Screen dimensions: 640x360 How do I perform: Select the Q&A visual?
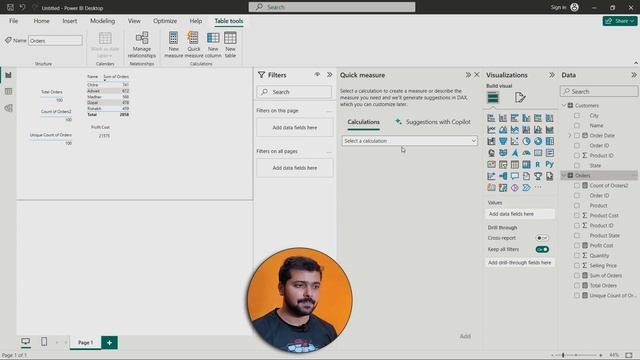tap(515, 176)
